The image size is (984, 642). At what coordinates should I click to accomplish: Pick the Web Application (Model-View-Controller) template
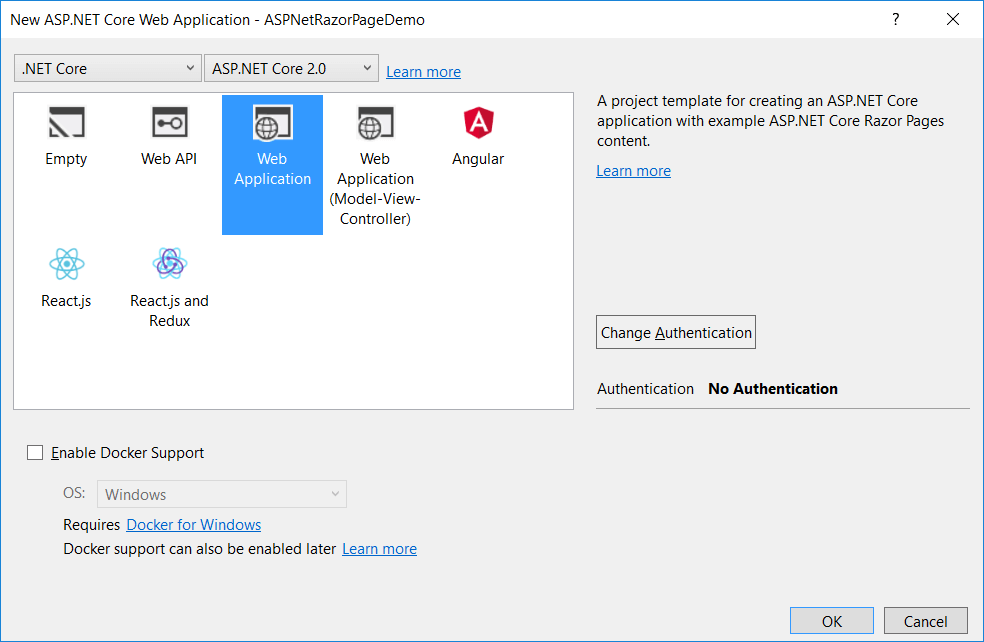[x=375, y=164]
